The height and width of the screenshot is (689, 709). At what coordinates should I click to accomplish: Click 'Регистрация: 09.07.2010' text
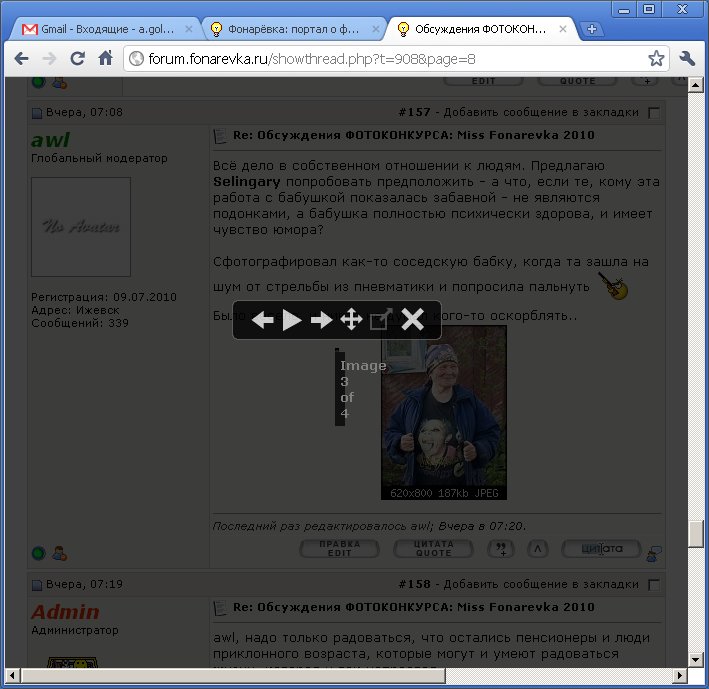104,297
